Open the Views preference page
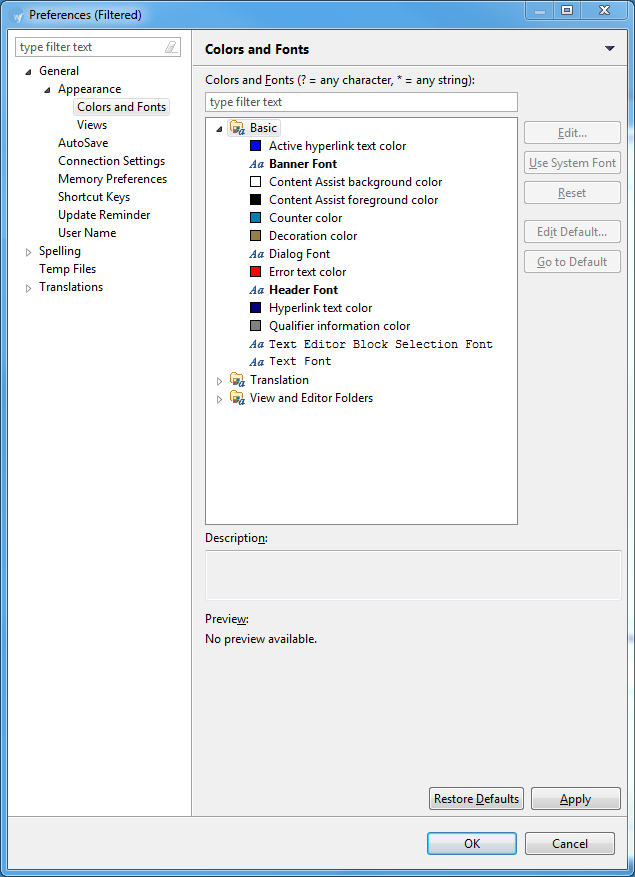This screenshot has width=635, height=877. pos(92,125)
